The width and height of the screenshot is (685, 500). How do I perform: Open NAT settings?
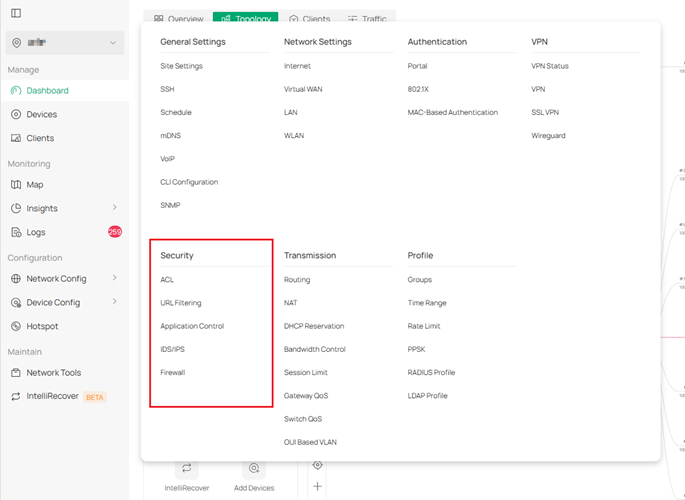[x=291, y=303]
